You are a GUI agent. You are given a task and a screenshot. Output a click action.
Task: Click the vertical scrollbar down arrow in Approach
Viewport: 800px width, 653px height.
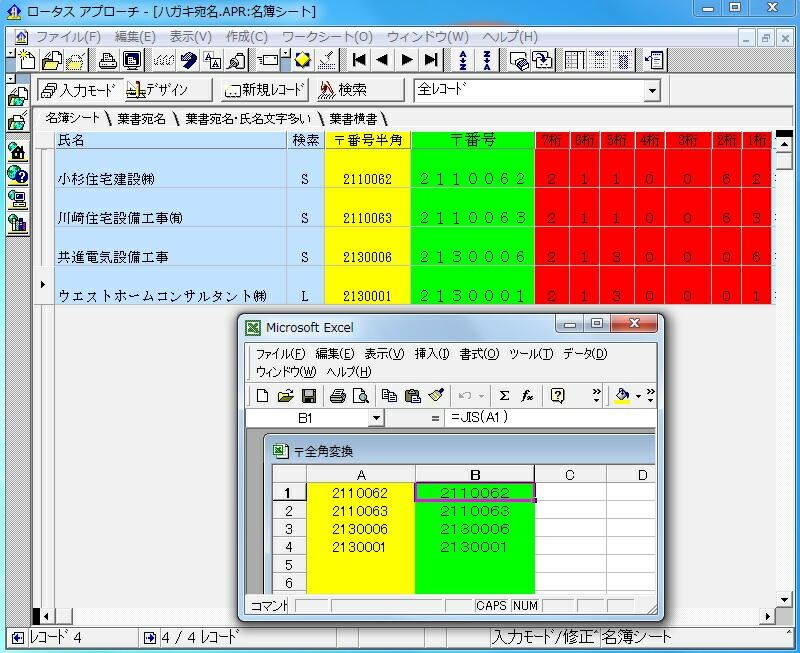tap(784, 599)
